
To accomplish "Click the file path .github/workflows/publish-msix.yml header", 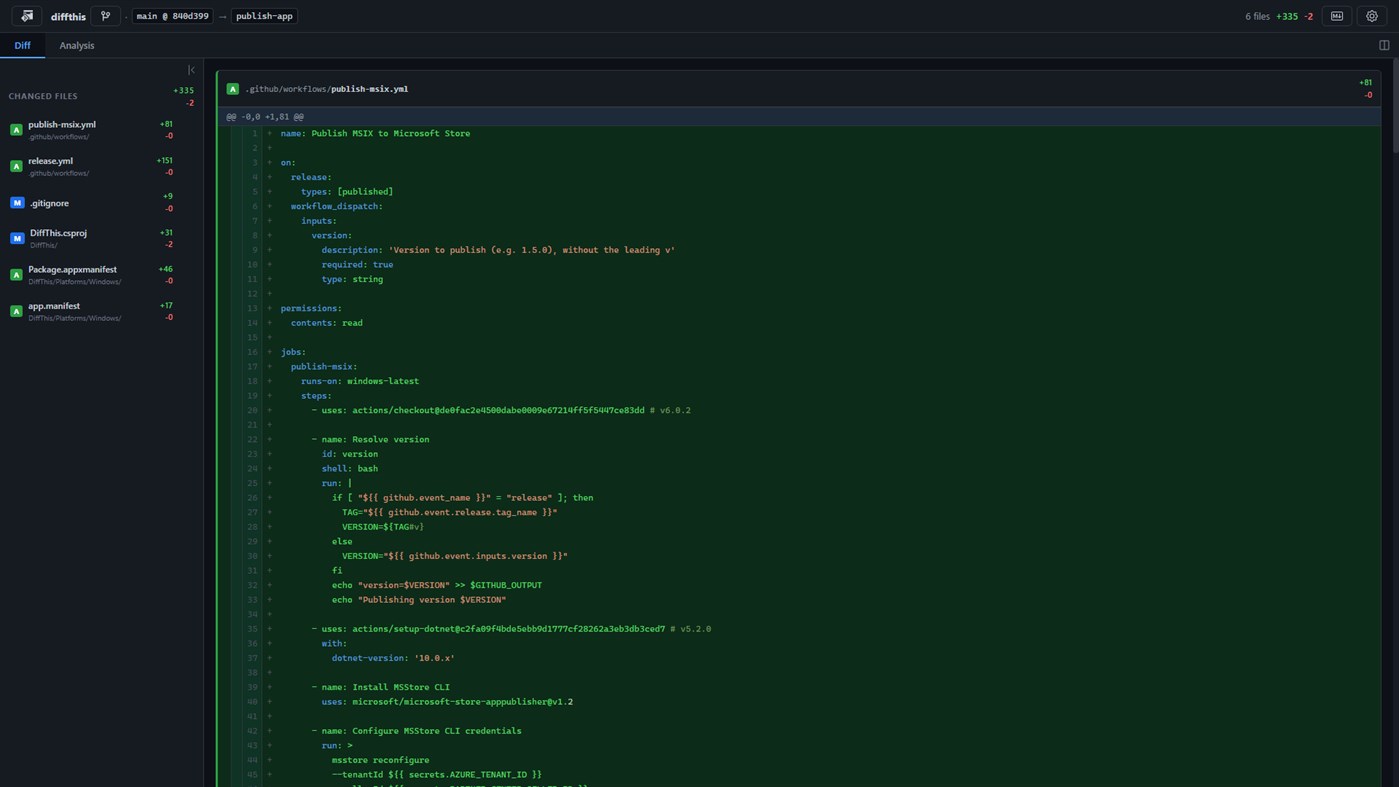I will [x=327, y=89].
